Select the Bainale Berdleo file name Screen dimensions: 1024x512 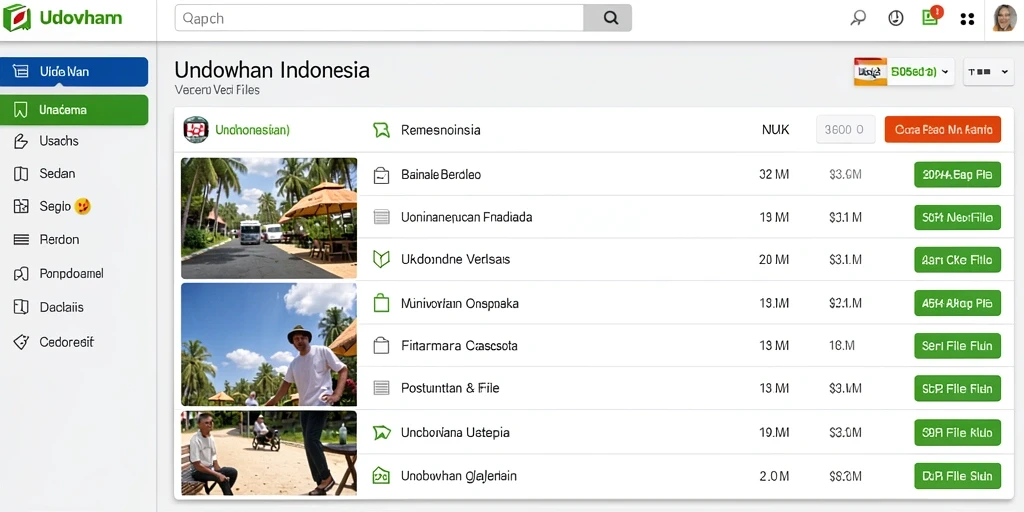click(x=441, y=175)
